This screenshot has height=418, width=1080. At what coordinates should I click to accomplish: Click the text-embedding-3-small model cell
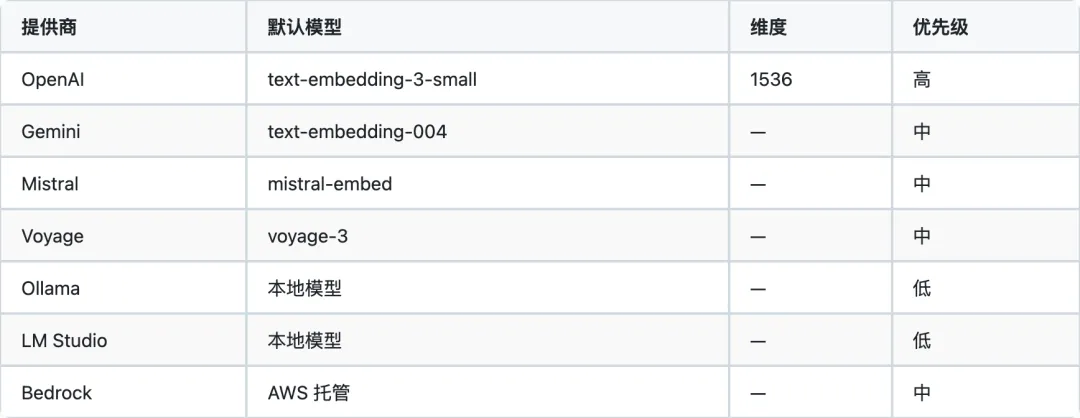pos(372,79)
